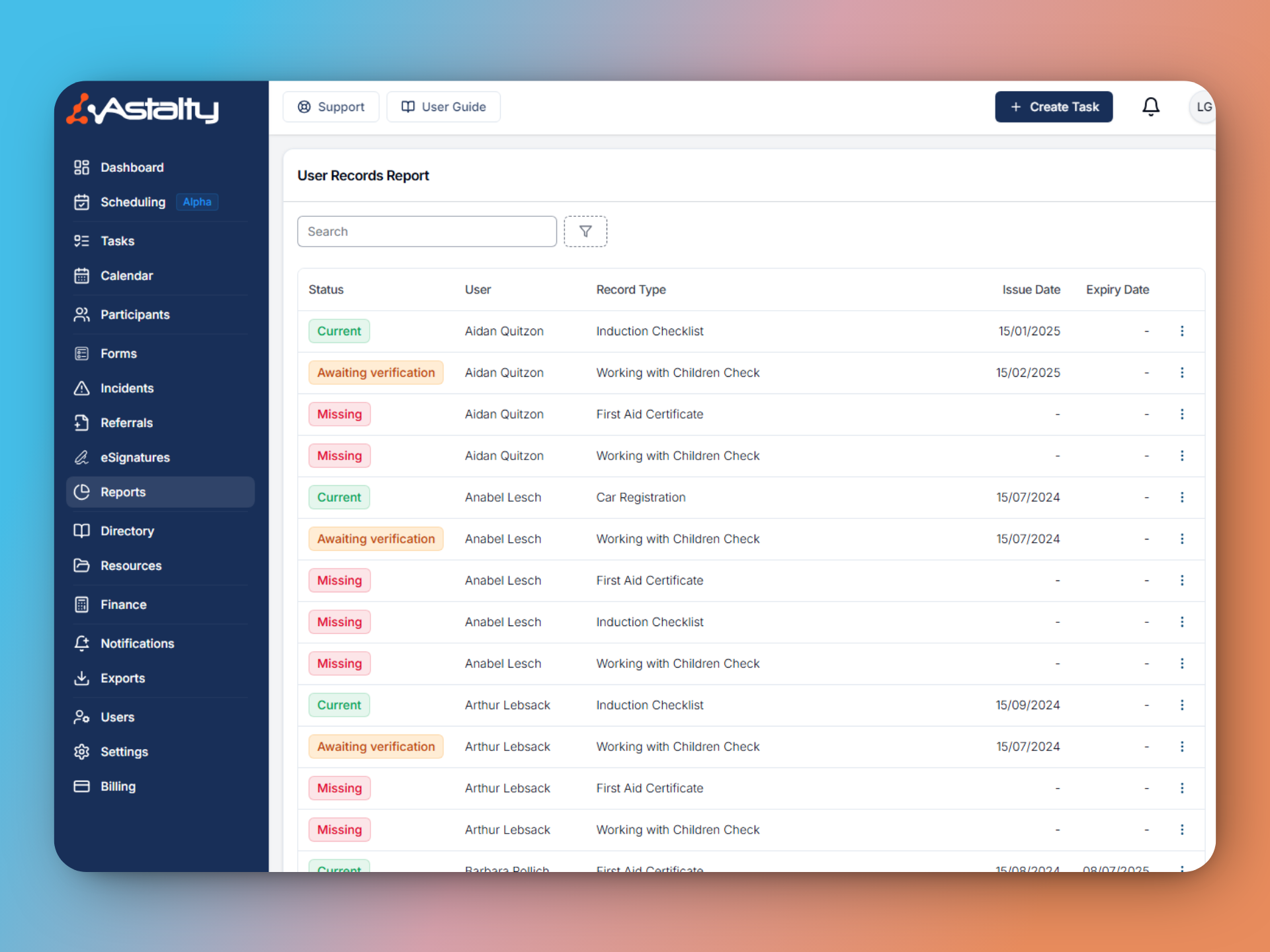The image size is (1270, 952).
Task: Open the Incidents section
Action: pyautogui.click(x=126, y=388)
